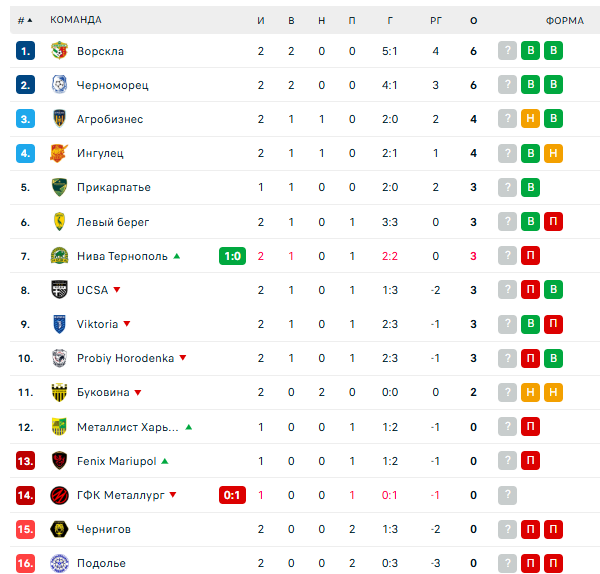Open the ГФК Металлург team link
The height and width of the screenshot is (574, 600).
(x=113, y=495)
